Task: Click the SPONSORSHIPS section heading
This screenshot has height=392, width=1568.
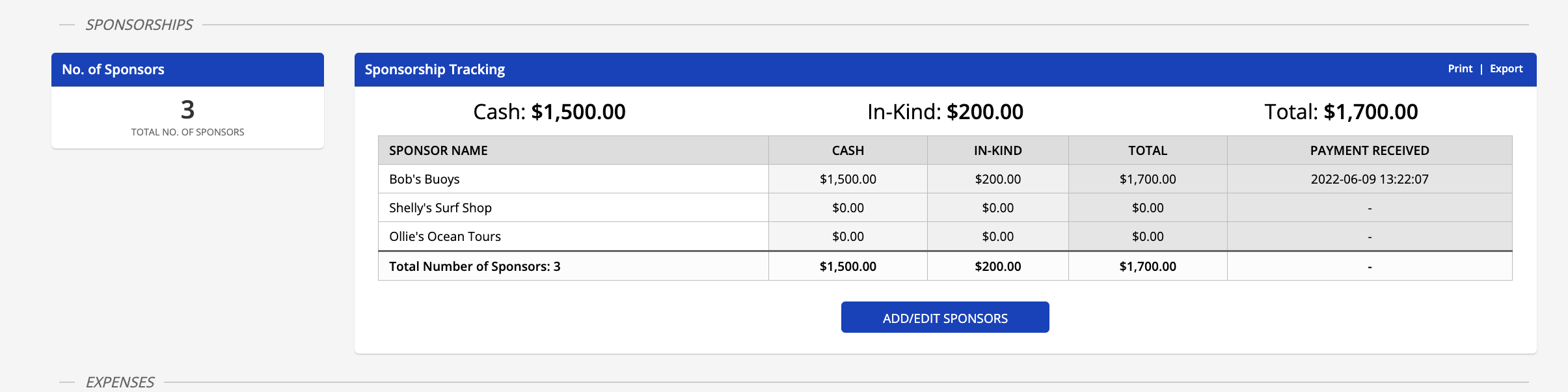Action: point(139,25)
